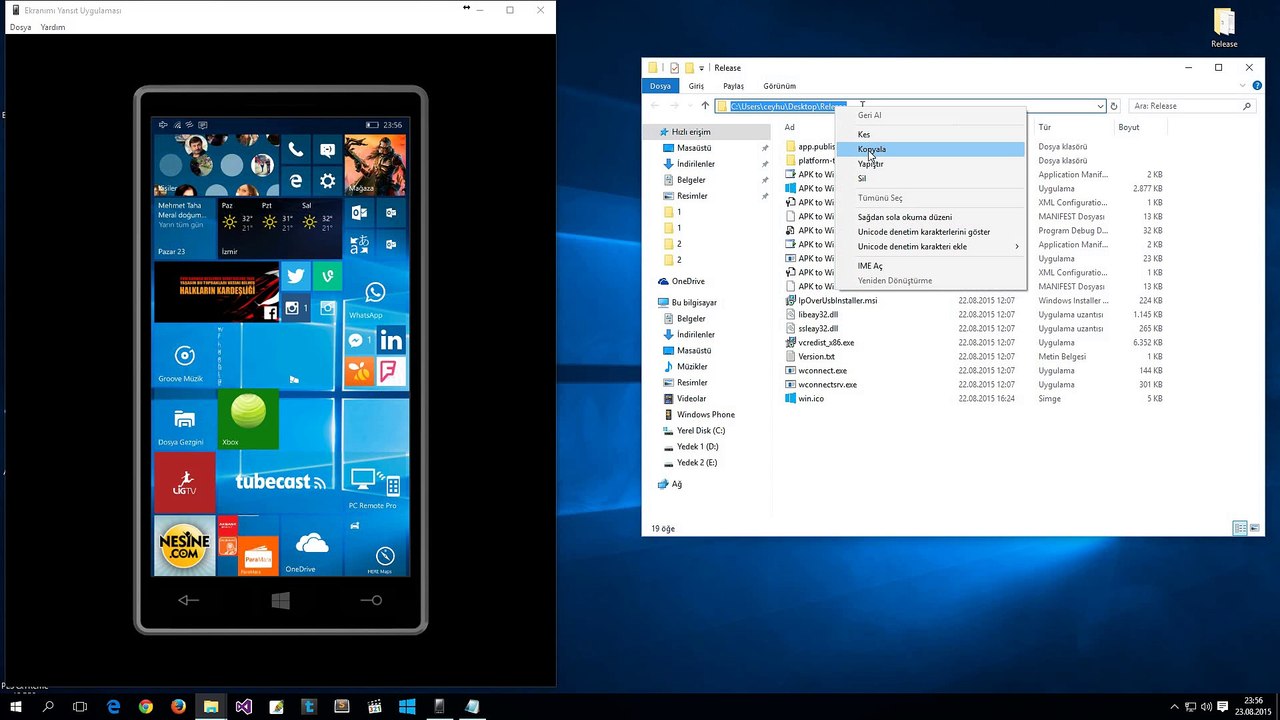Switch to details view layout icon
The image size is (1280, 720).
tap(1240, 528)
